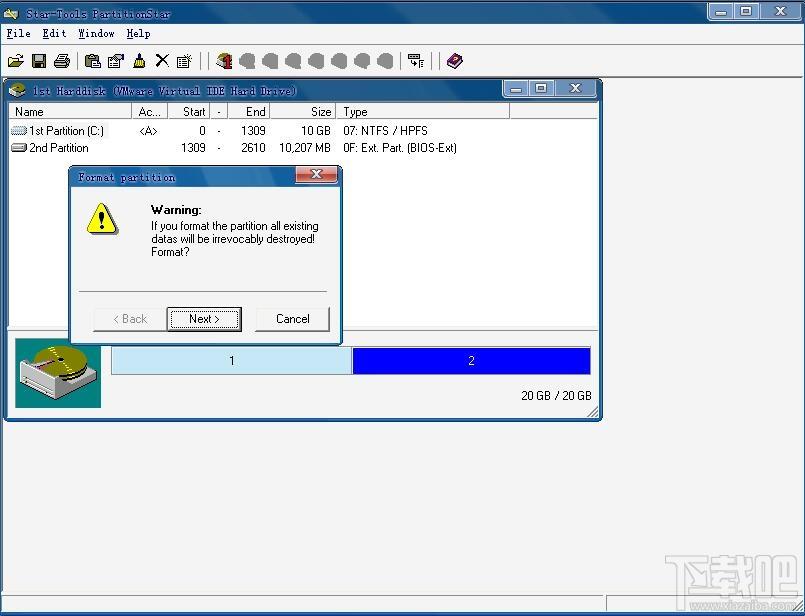Click the Open folder toolbar icon

tap(16, 61)
